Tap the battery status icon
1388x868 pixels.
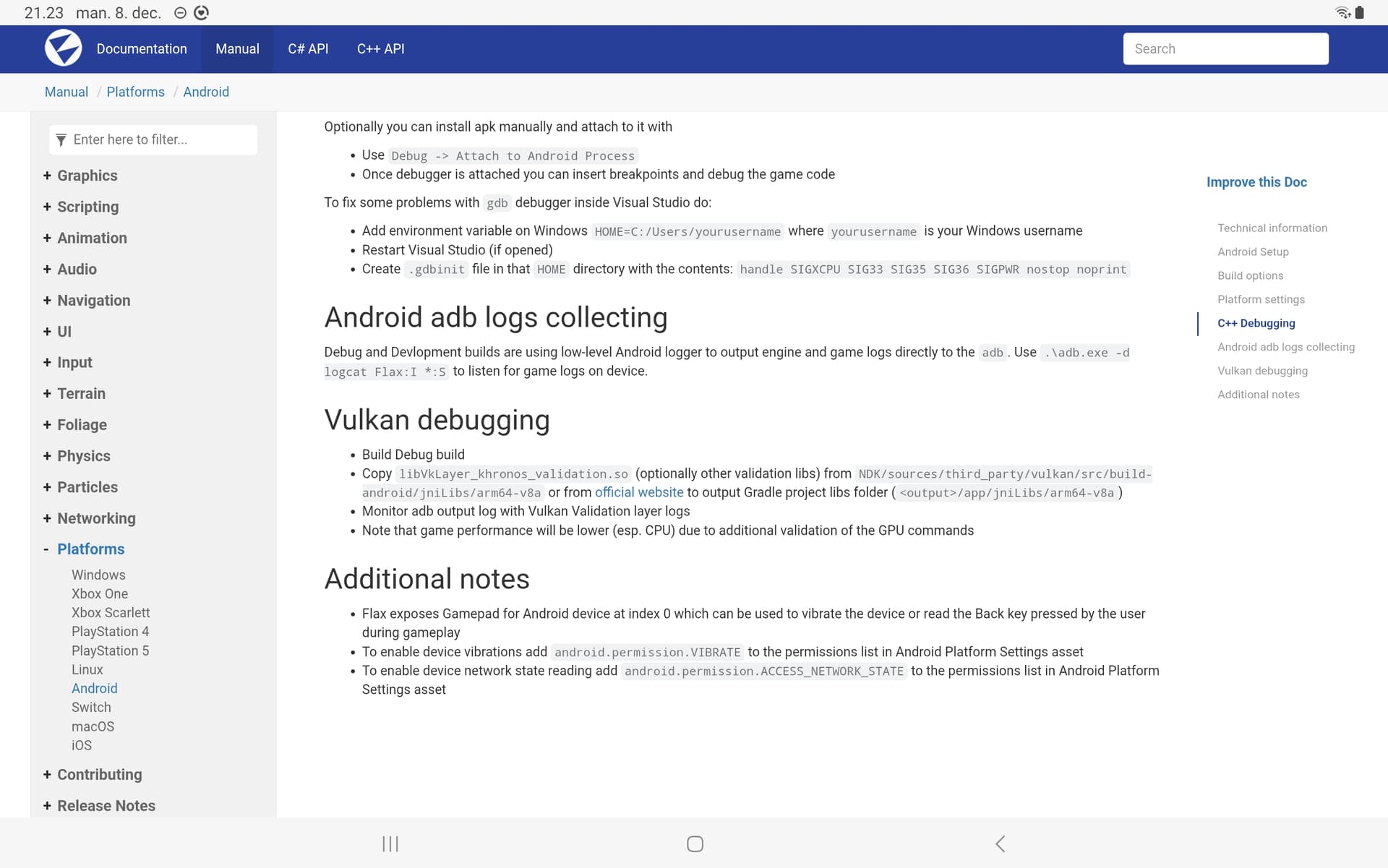[x=1360, y=12]
